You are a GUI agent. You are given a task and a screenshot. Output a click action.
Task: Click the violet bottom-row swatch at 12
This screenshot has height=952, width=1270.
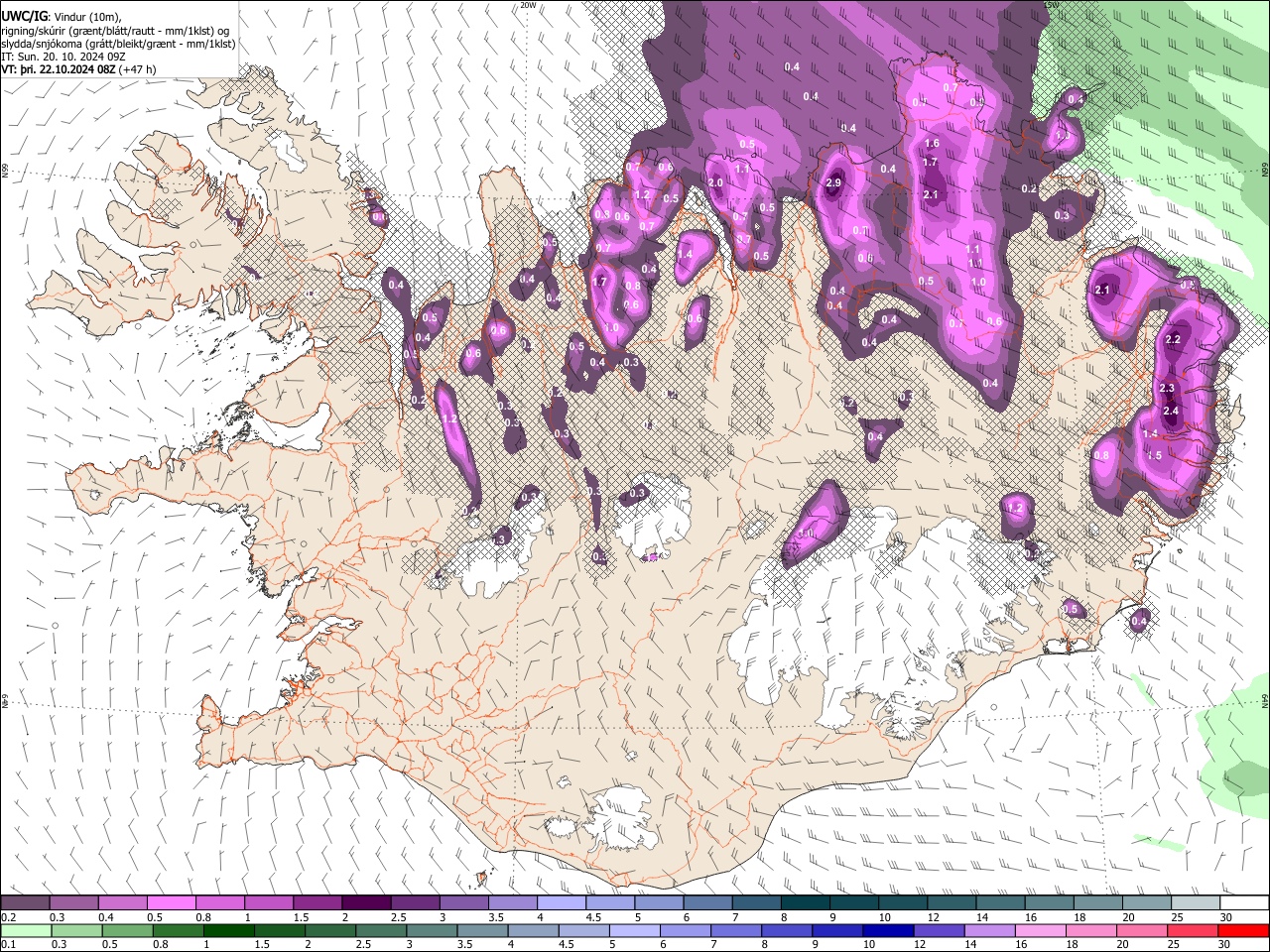pyautogui.click(x=939, y=930)
